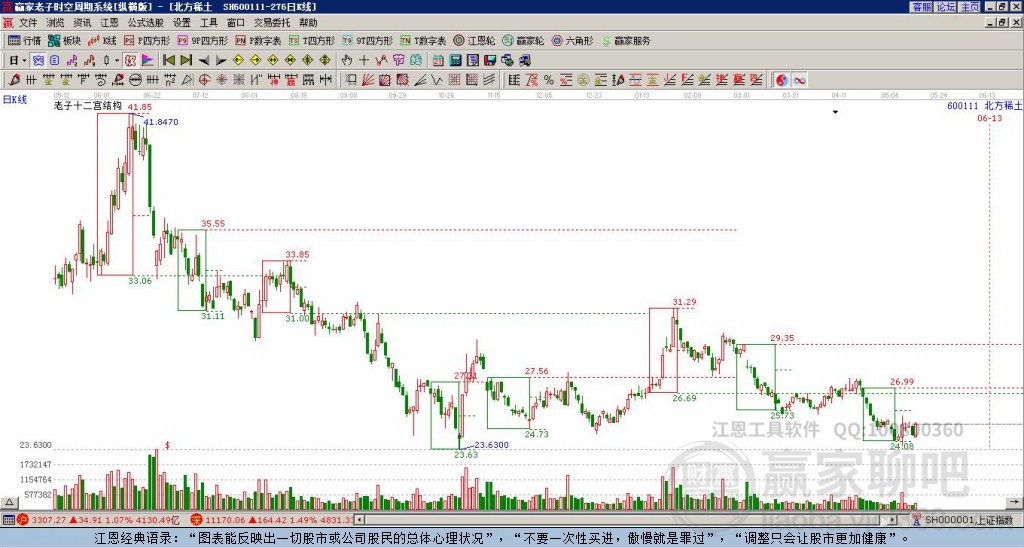Click the red zigzag line icon
This screenshot has height=548, width=1024.
point(381,61)
